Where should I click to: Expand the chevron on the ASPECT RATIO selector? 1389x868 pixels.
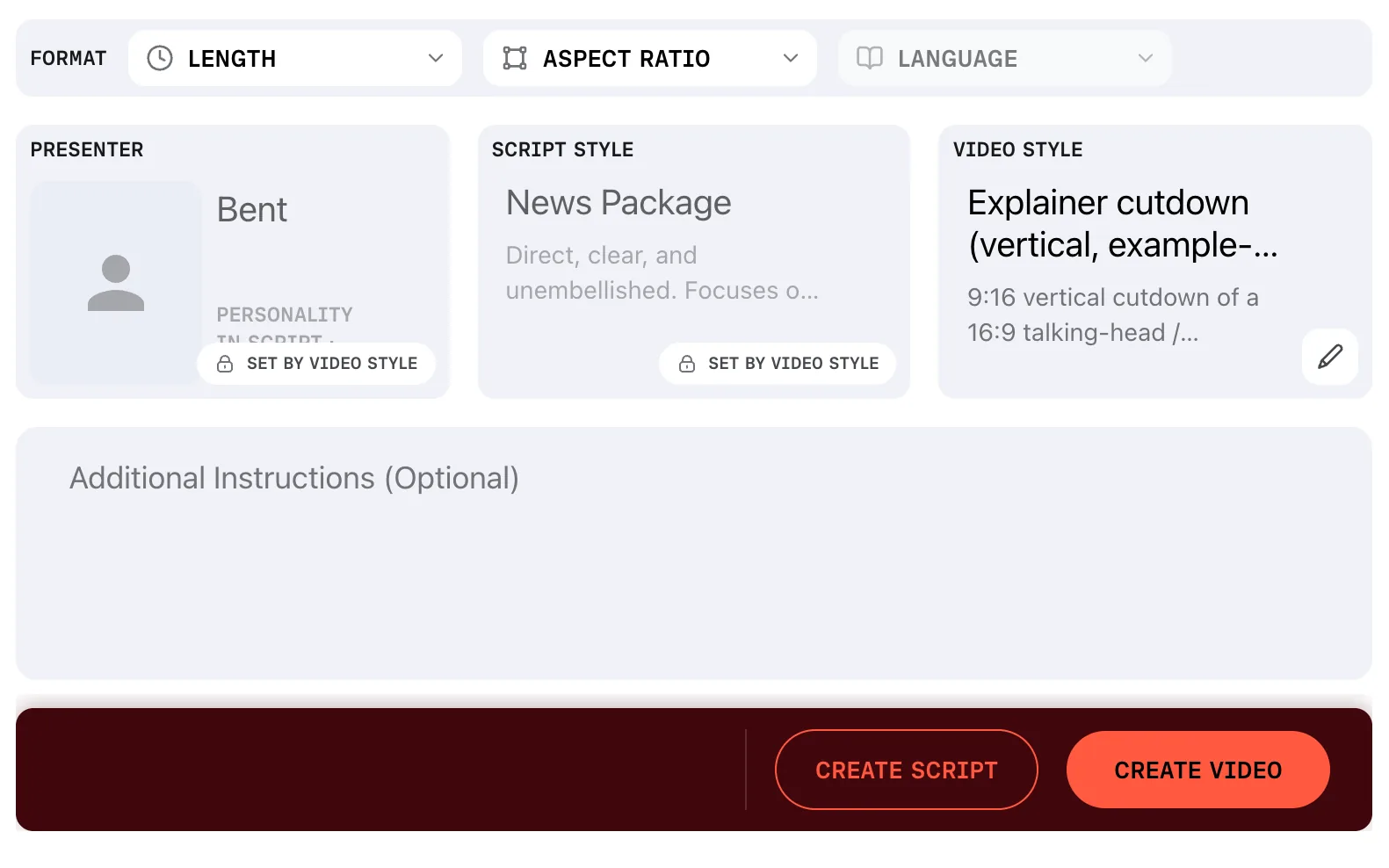pos(791,58)
